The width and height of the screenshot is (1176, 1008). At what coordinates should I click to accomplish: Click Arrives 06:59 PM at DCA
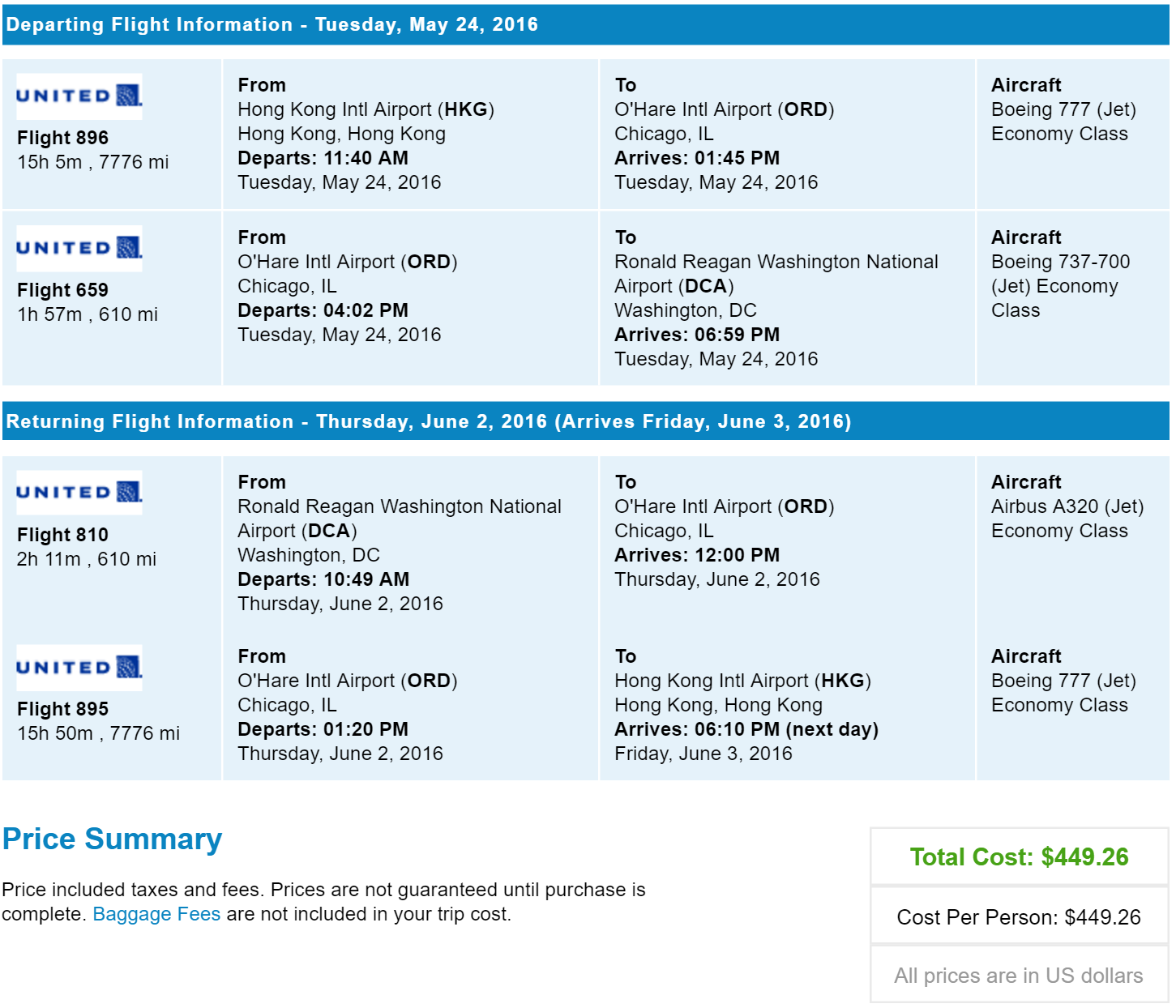697,335
